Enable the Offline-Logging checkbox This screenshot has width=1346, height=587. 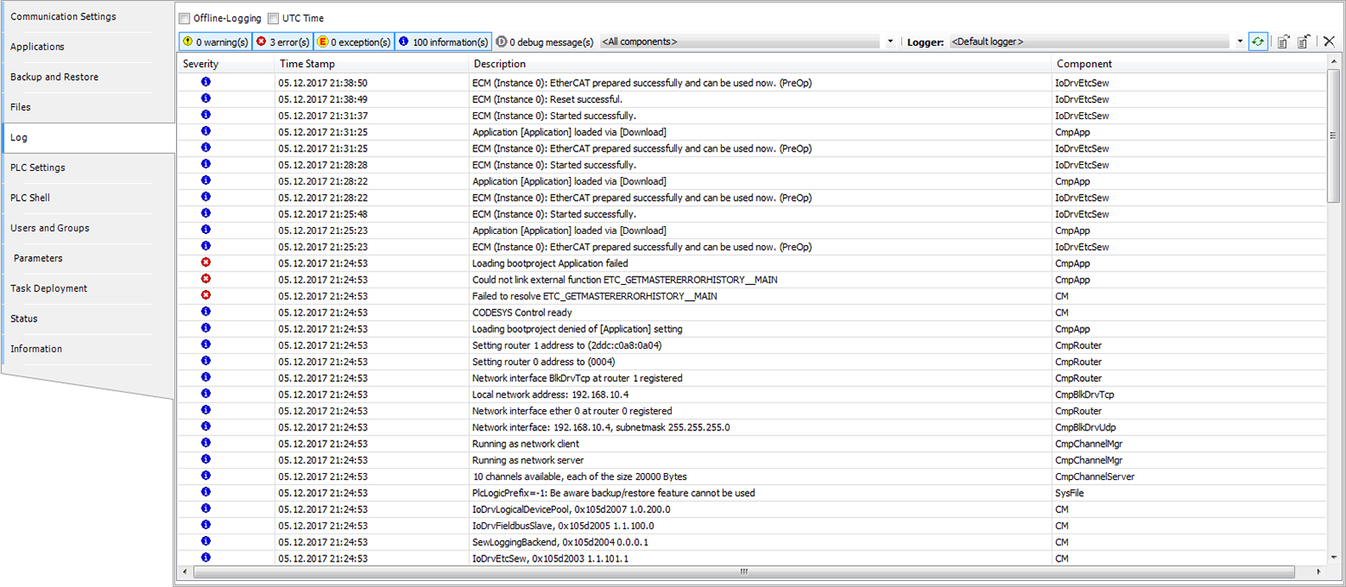tap(185, 18)
